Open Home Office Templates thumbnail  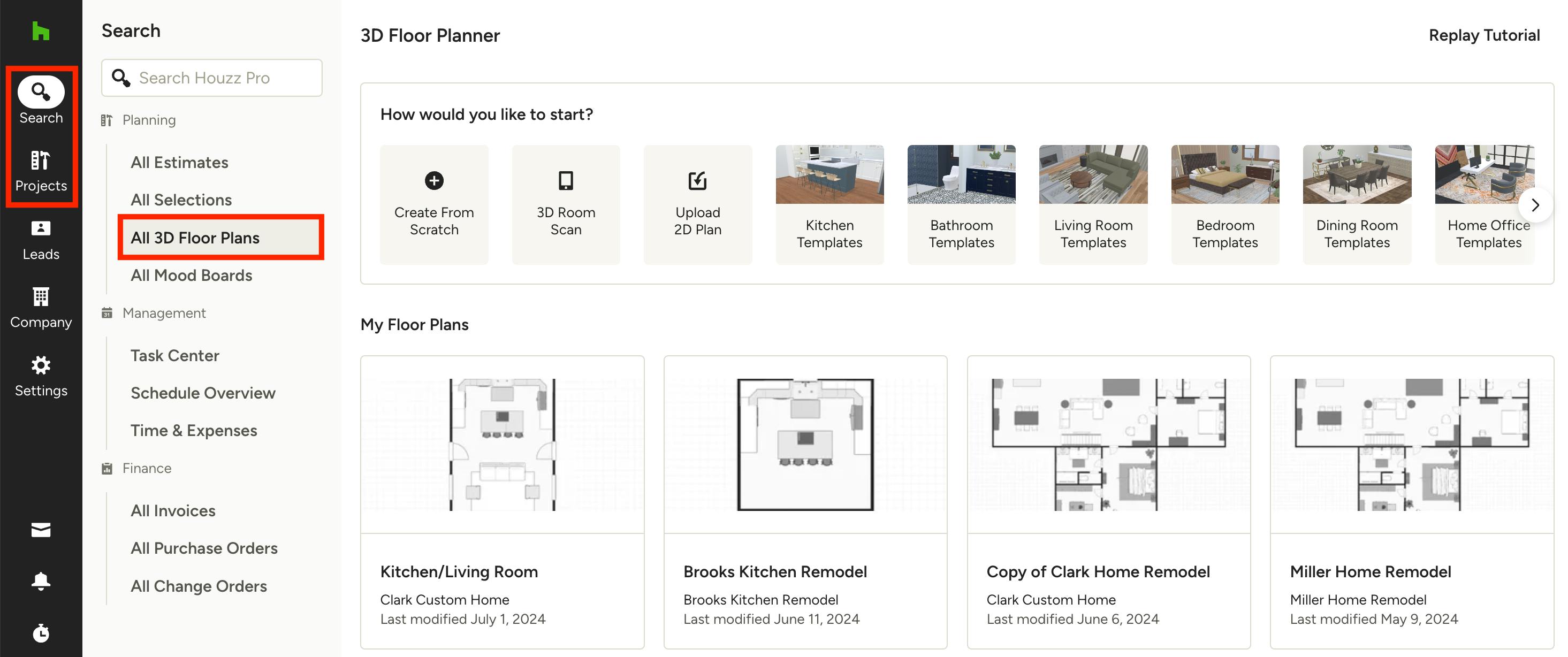coord(1485,174)
